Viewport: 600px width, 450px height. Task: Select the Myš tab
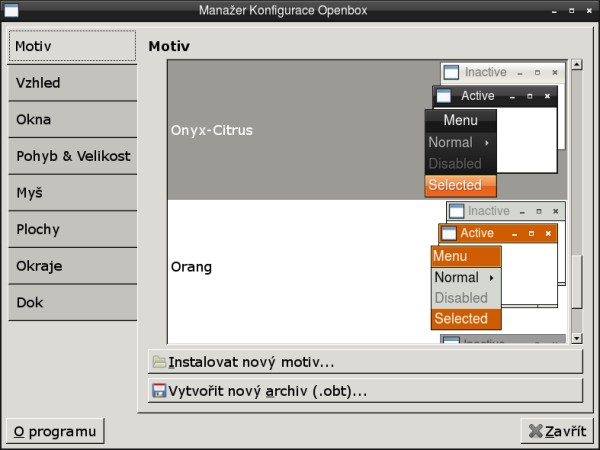pos(72,193)
